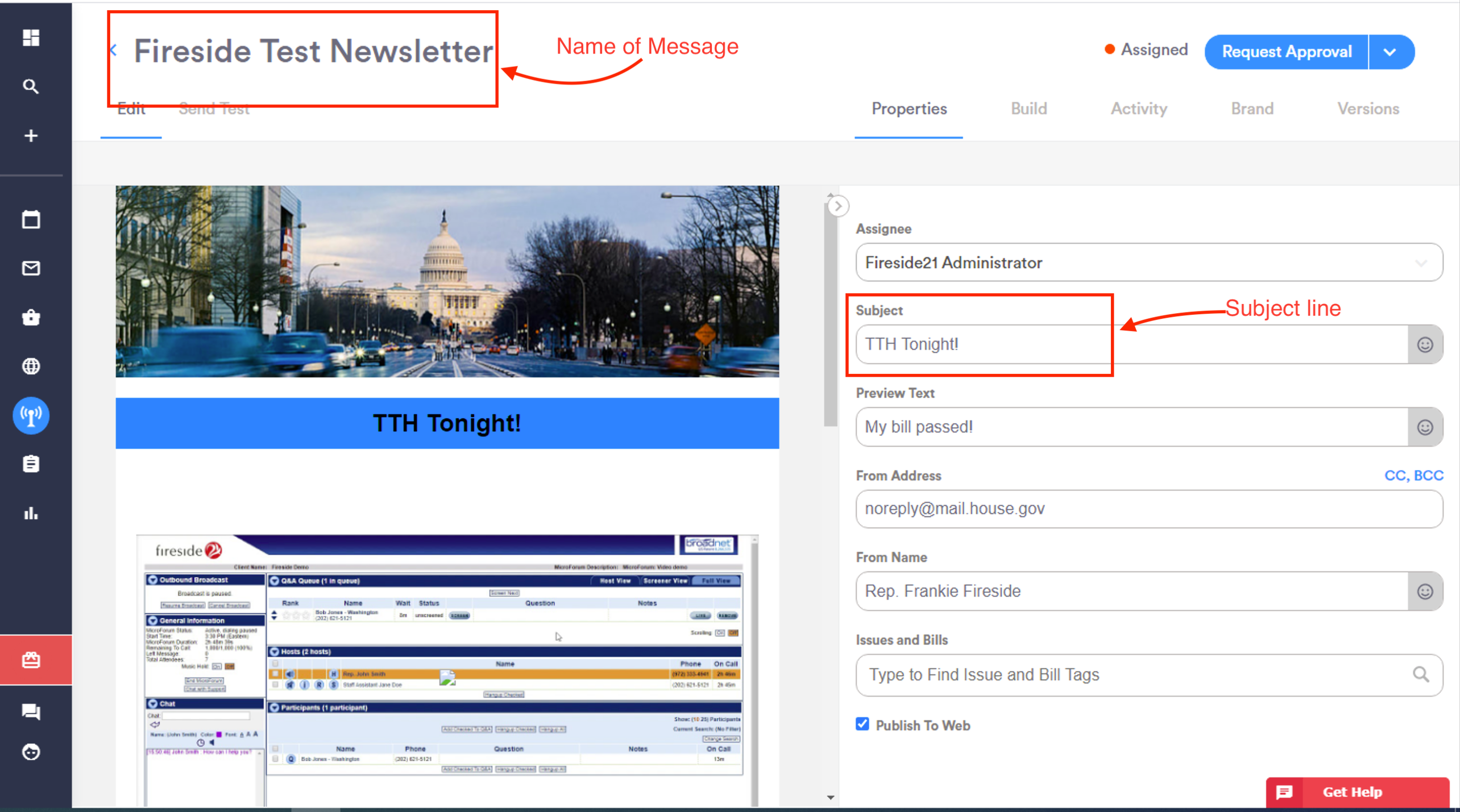The height and width of the screenshot is (812, 1460).
Task: Click the search icon in Issues and Bills
Action: (1421, 674)
